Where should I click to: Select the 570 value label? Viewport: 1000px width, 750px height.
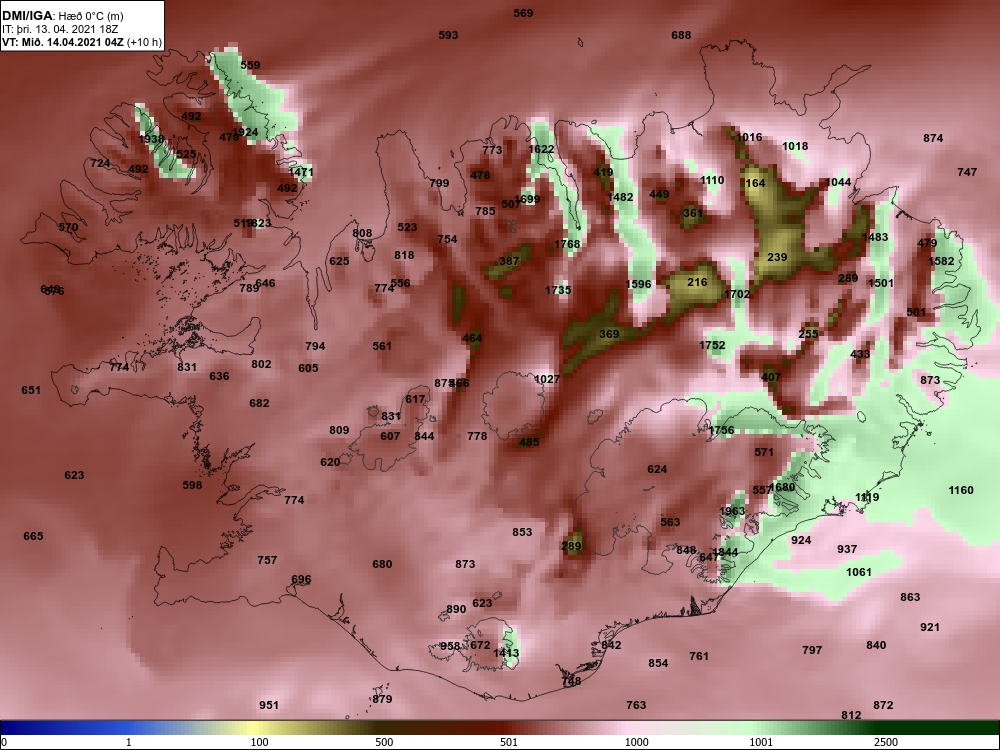pos(68,227)
